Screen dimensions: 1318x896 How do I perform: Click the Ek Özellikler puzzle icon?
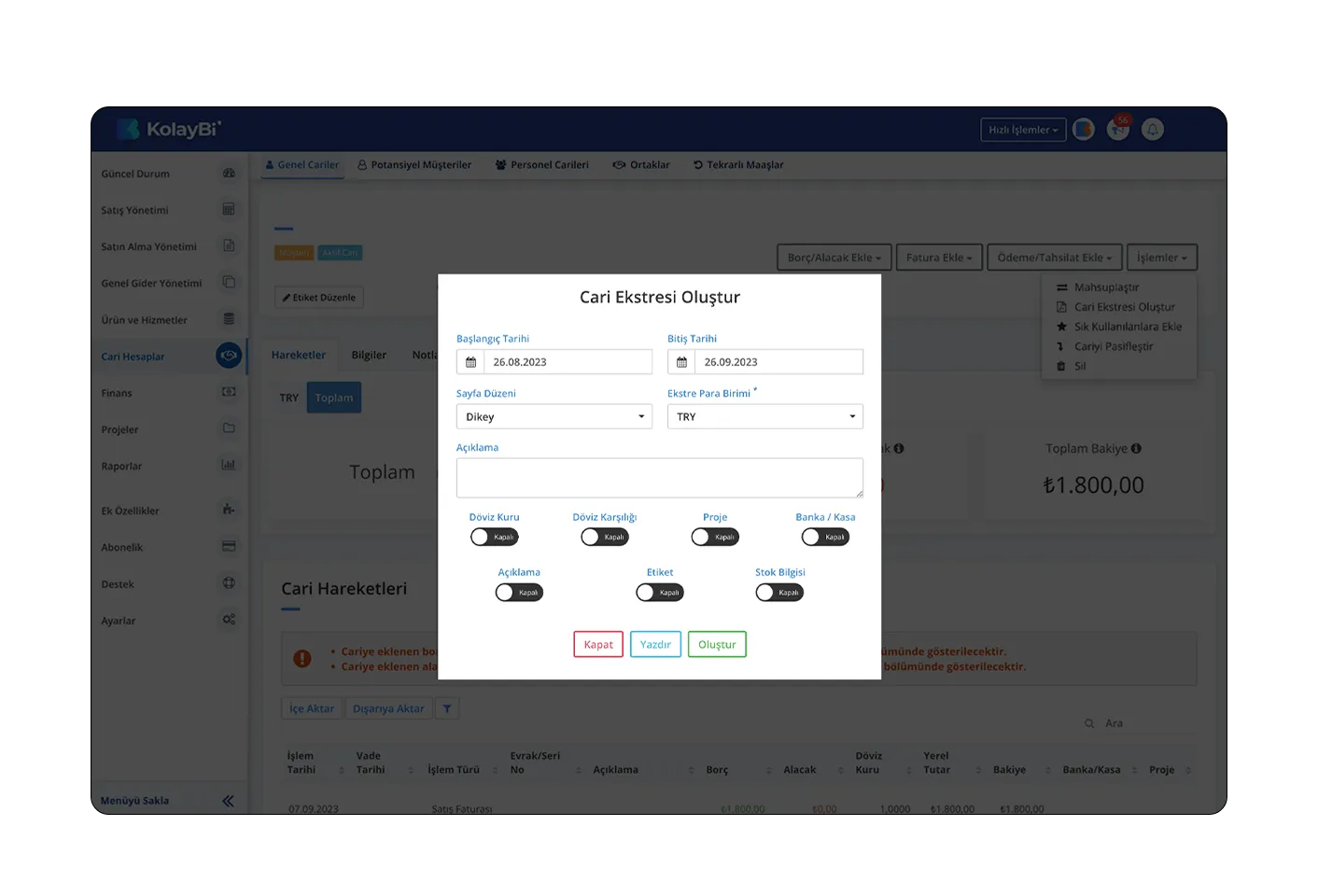coord(229,510)
